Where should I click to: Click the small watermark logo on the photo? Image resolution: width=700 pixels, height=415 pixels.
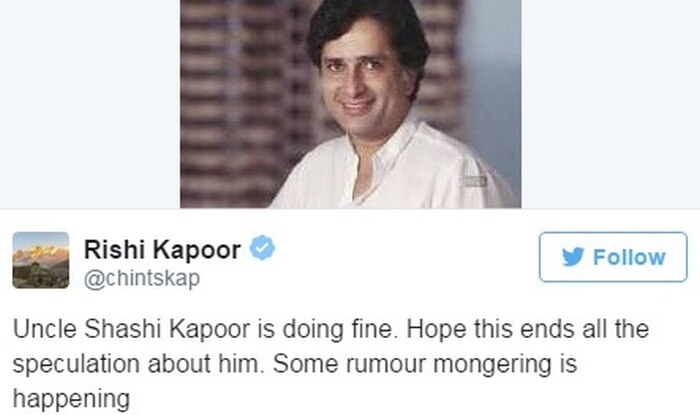[x=475, y=181]
